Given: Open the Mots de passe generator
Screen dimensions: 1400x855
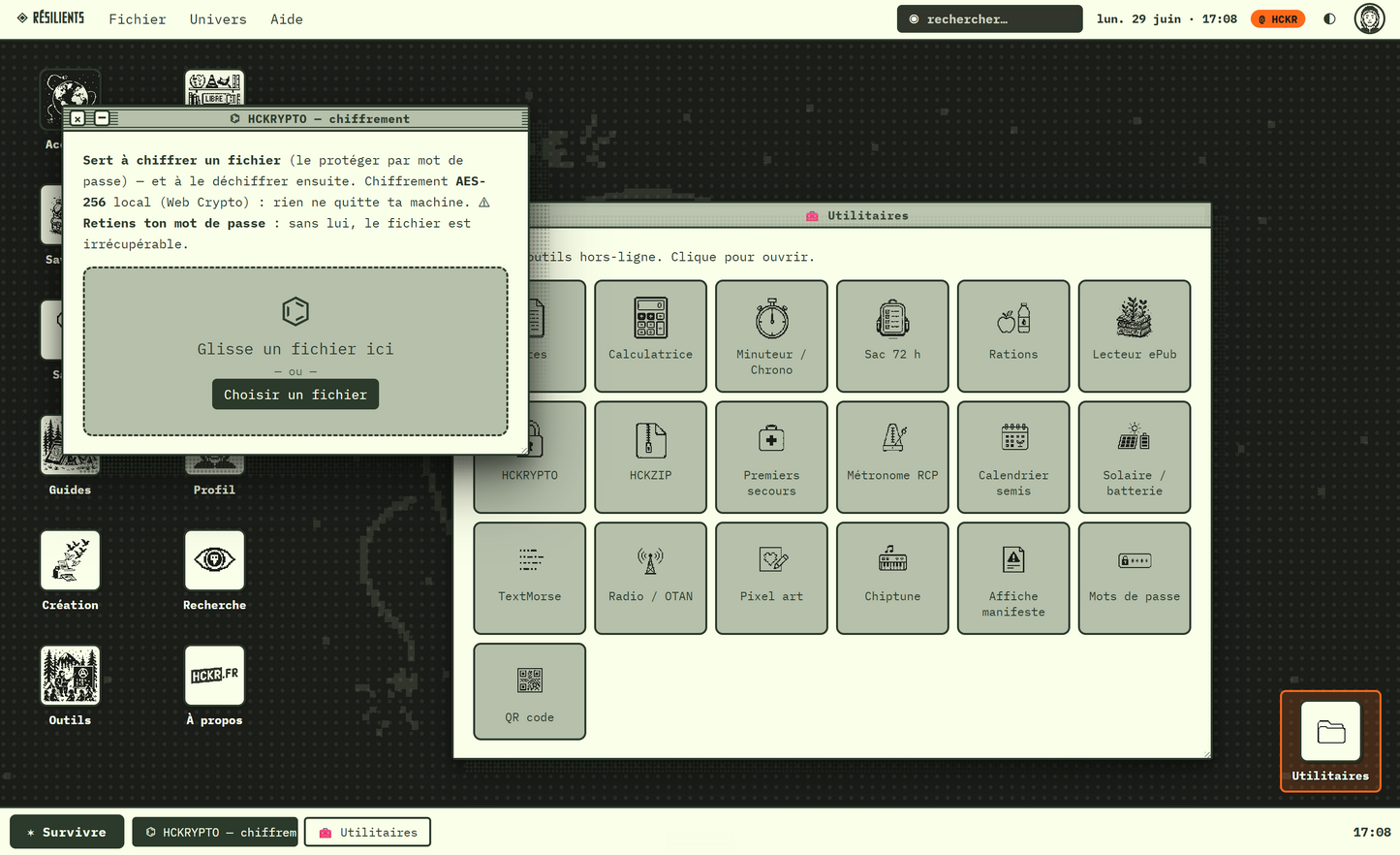Looking at the screenshot, I should click(x=1135, y=578).
